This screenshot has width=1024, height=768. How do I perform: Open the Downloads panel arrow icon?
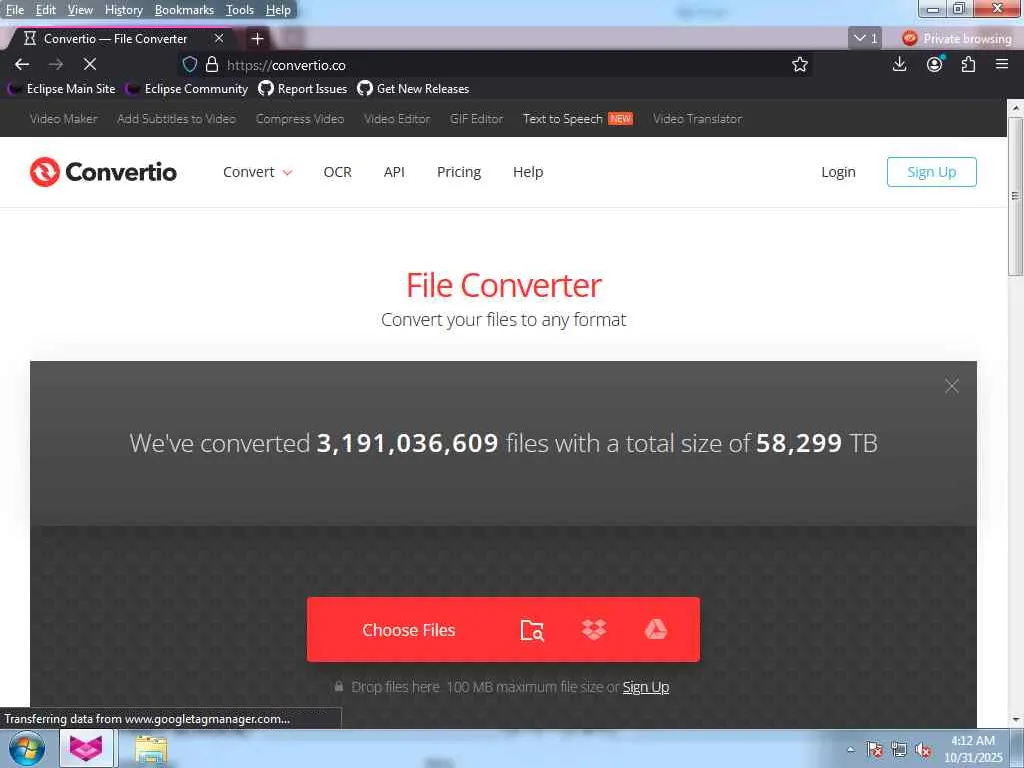(x=899, y=64)
